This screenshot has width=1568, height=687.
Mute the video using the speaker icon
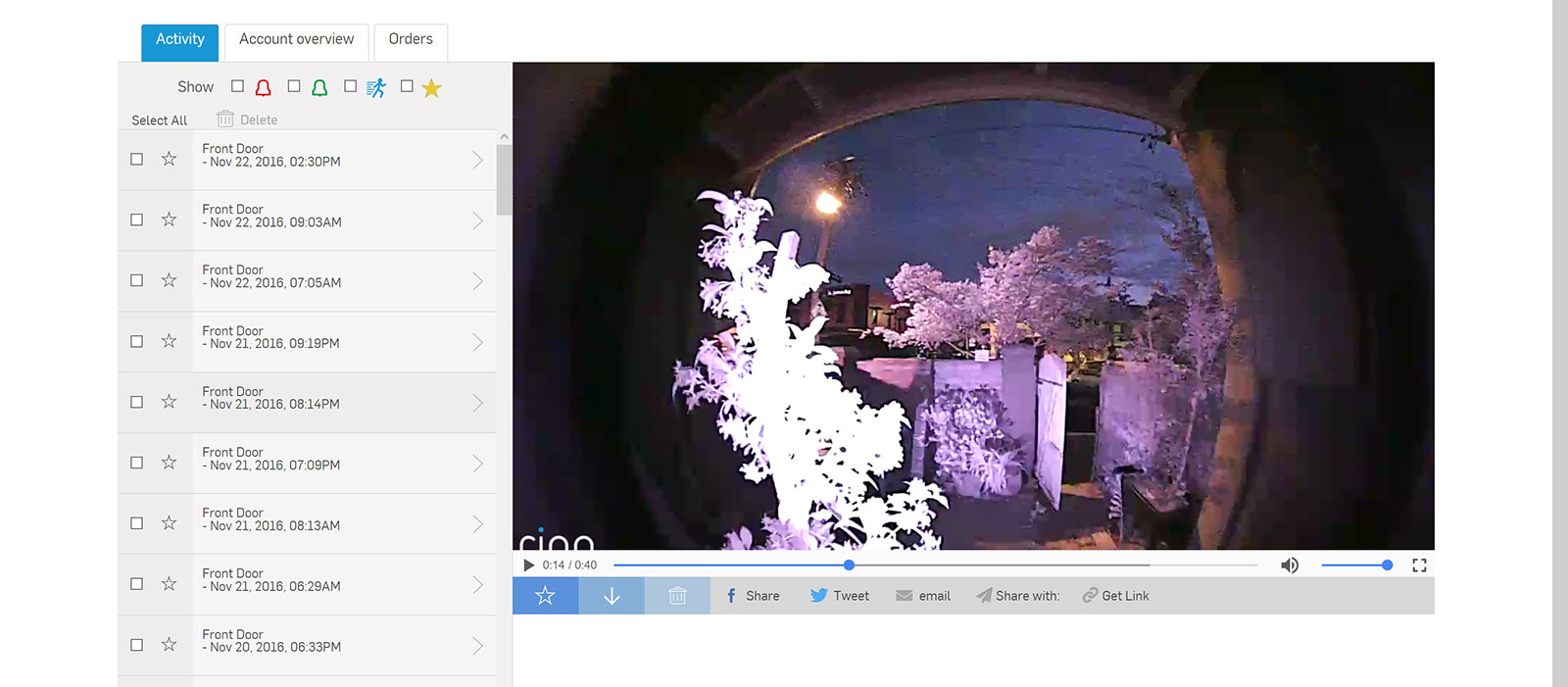coord(1290,565)
